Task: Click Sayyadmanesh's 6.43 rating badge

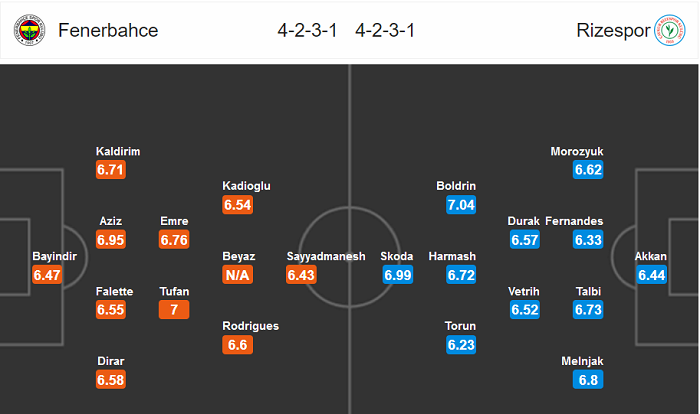Action: coord(300,275)
